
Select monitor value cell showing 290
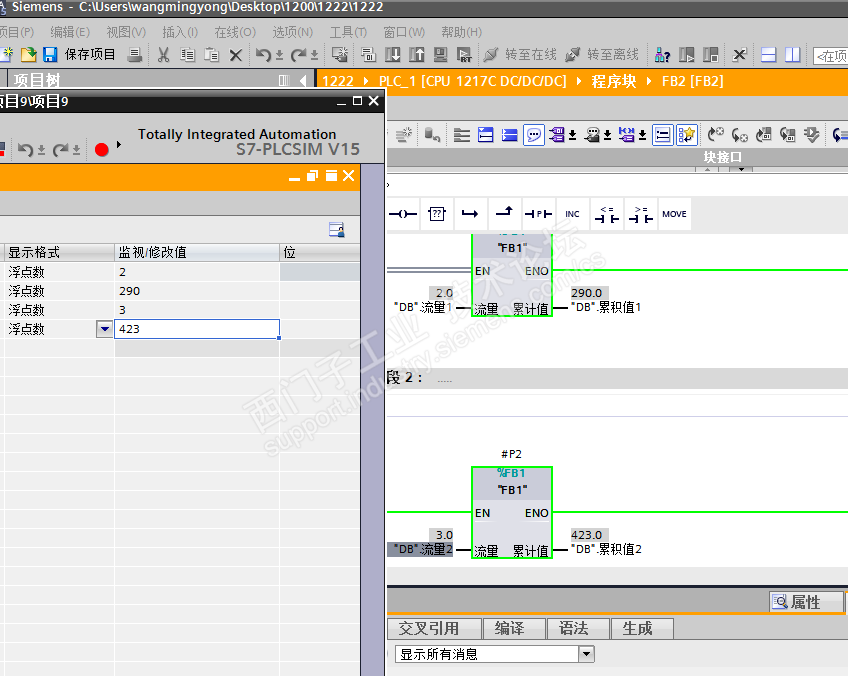pos(197,291)
